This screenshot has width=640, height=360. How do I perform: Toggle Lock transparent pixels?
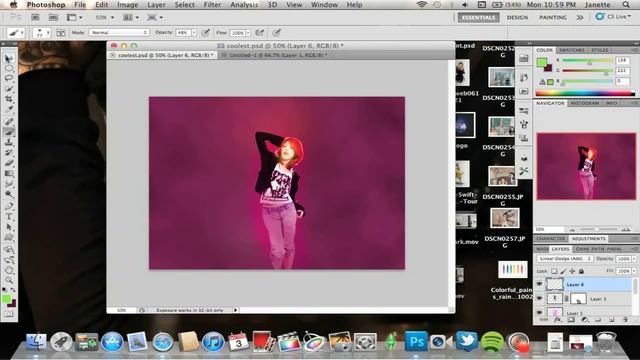(x=554, y=271)
